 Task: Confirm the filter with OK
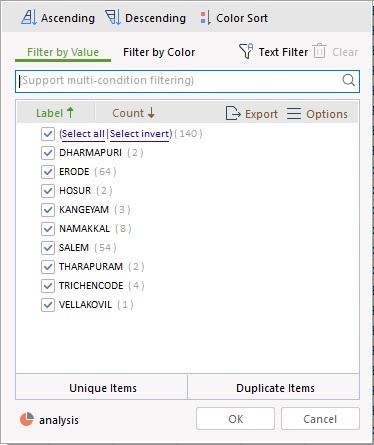(235, 419)
